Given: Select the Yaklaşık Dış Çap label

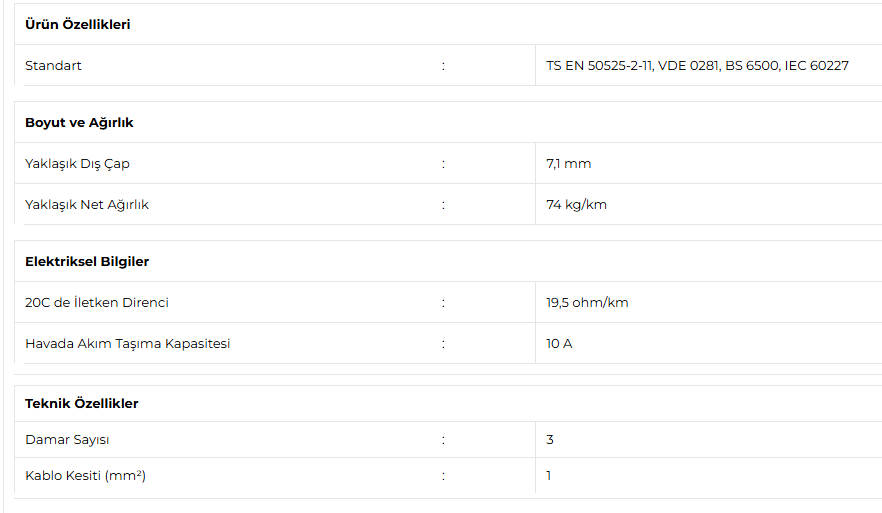Looking at the screenshot, I should (x=77, y=164).
